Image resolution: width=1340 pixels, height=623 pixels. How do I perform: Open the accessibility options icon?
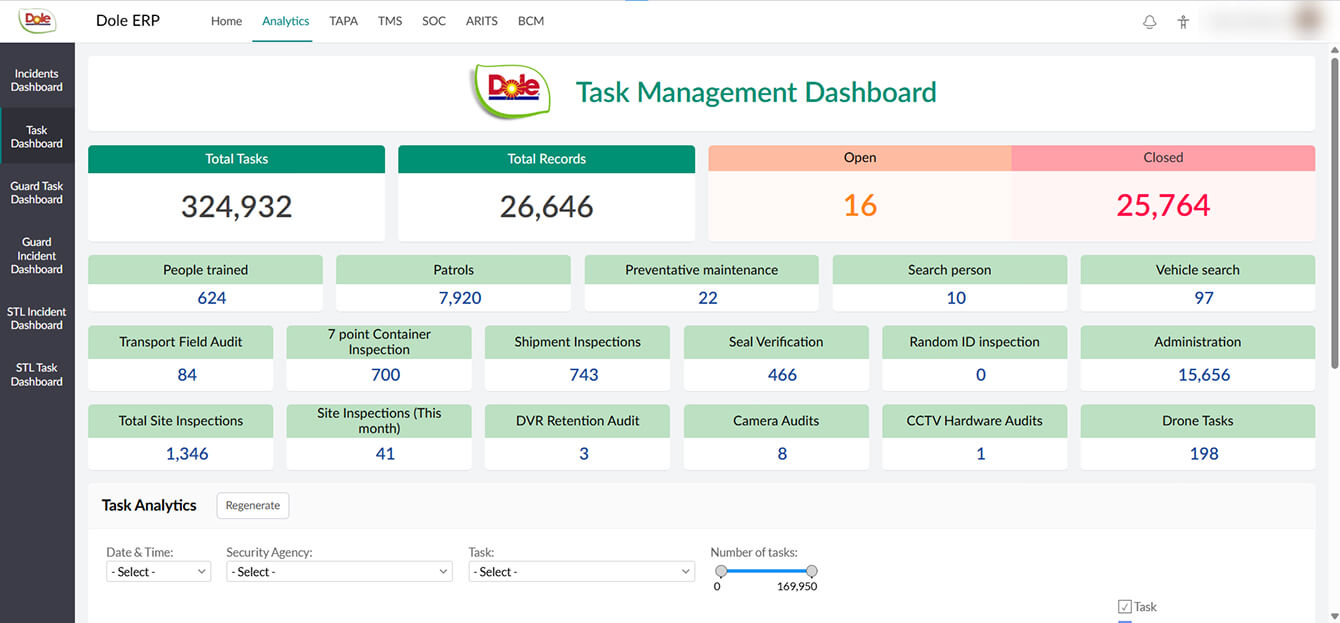1183,22
